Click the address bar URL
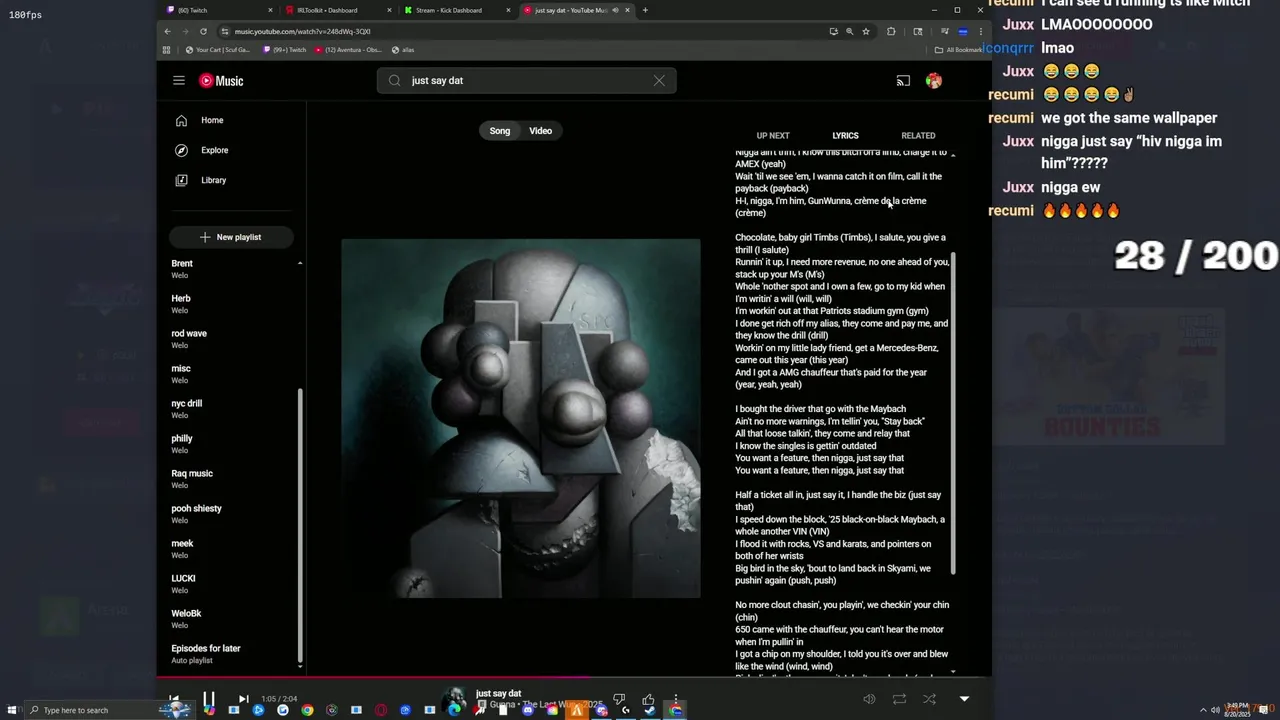Viewport: 1280px width, 720px height. [302, 31]
